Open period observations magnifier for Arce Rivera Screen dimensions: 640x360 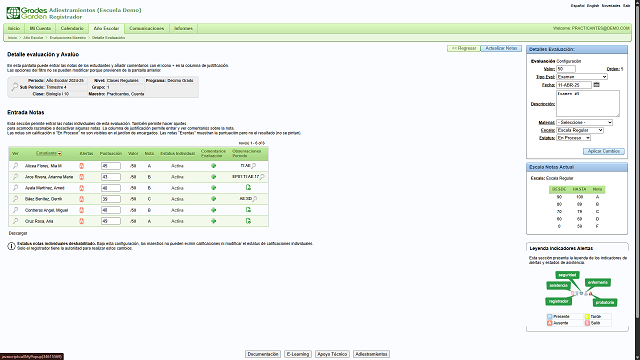[262, 177]
